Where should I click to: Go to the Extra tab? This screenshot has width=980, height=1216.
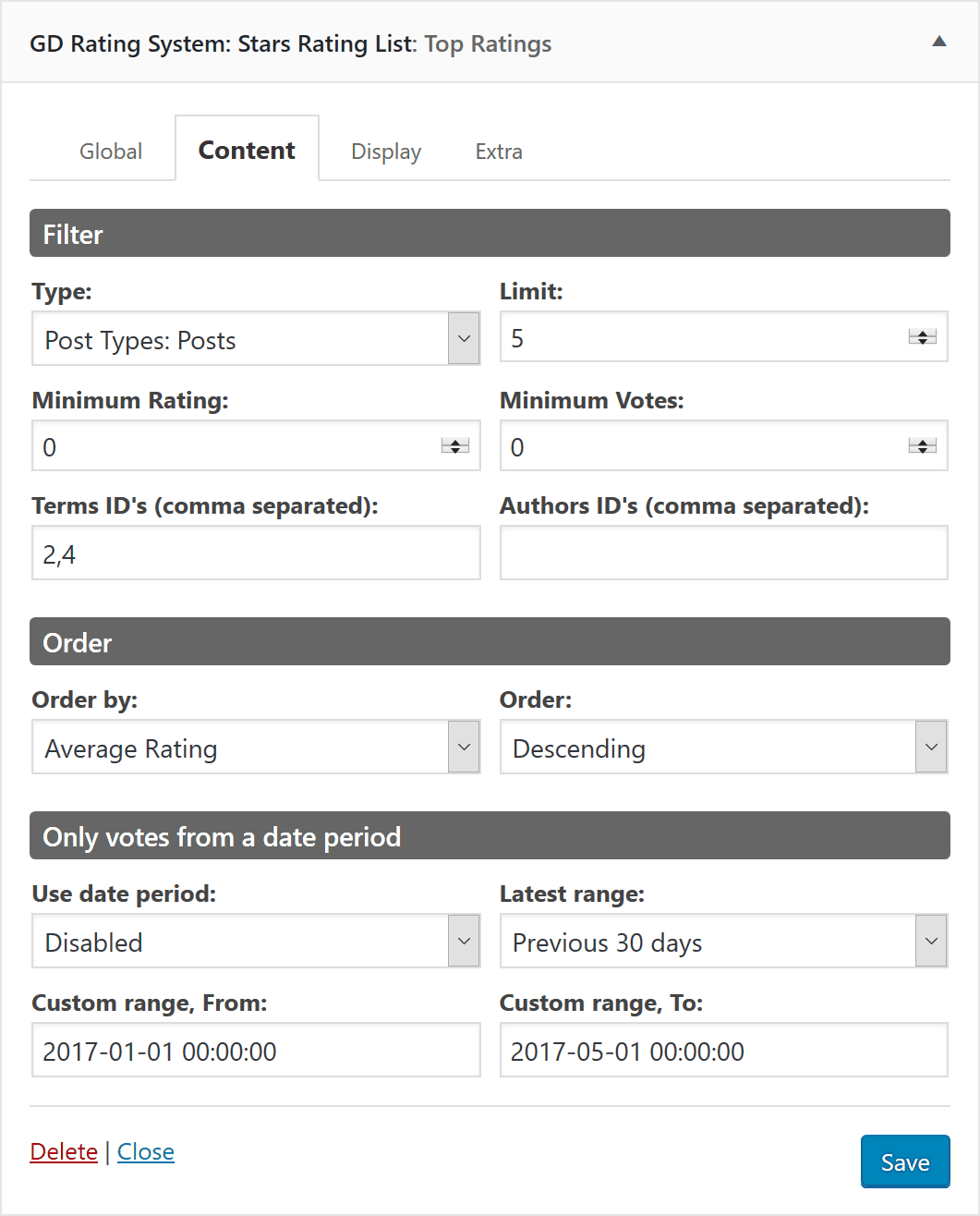pyautogui.click(x=499, y=152)
